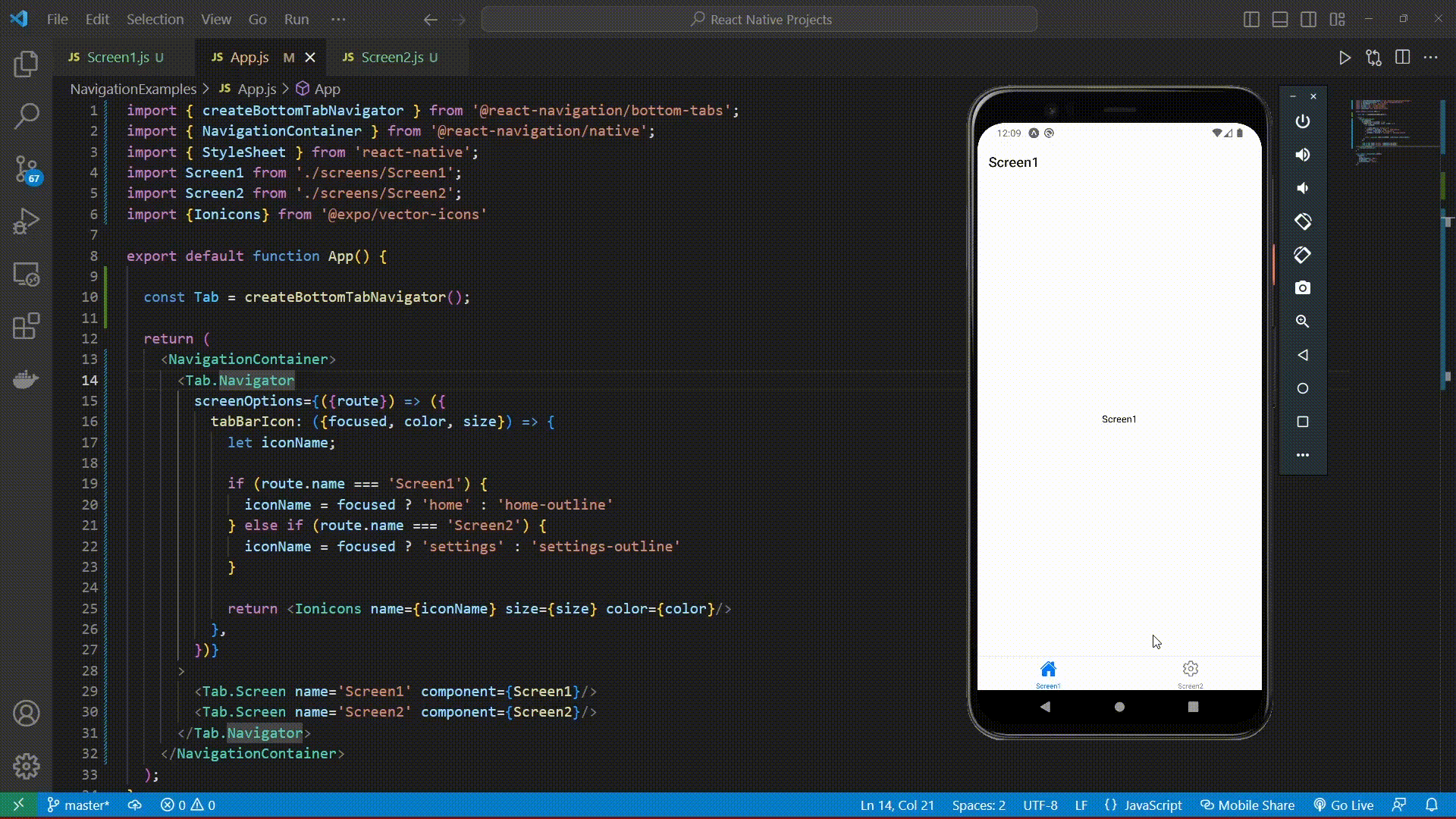Image resolution: width=1456 pixels, height=819 pixels.
Task: Open the Extensions view icon
Action: tap(27, 327)
